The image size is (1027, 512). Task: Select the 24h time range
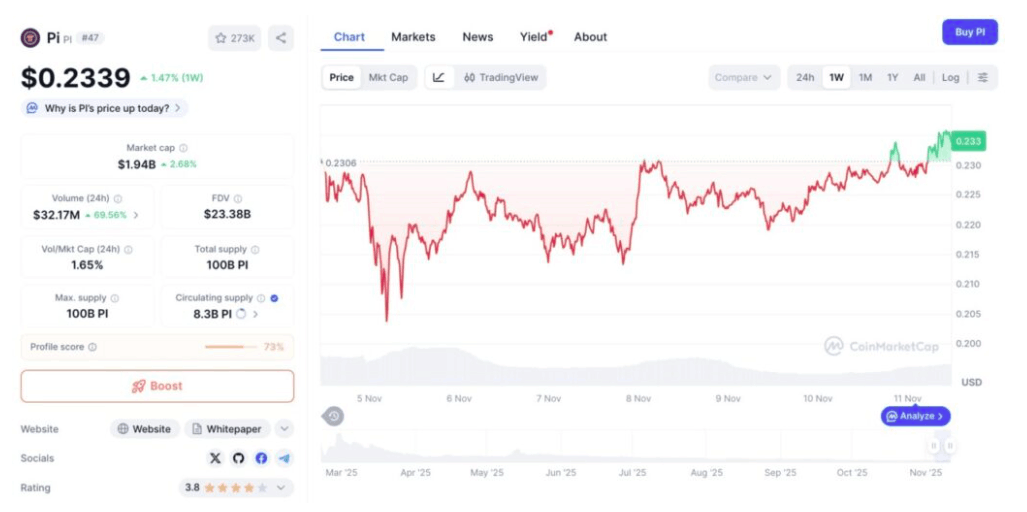point(805,77)
